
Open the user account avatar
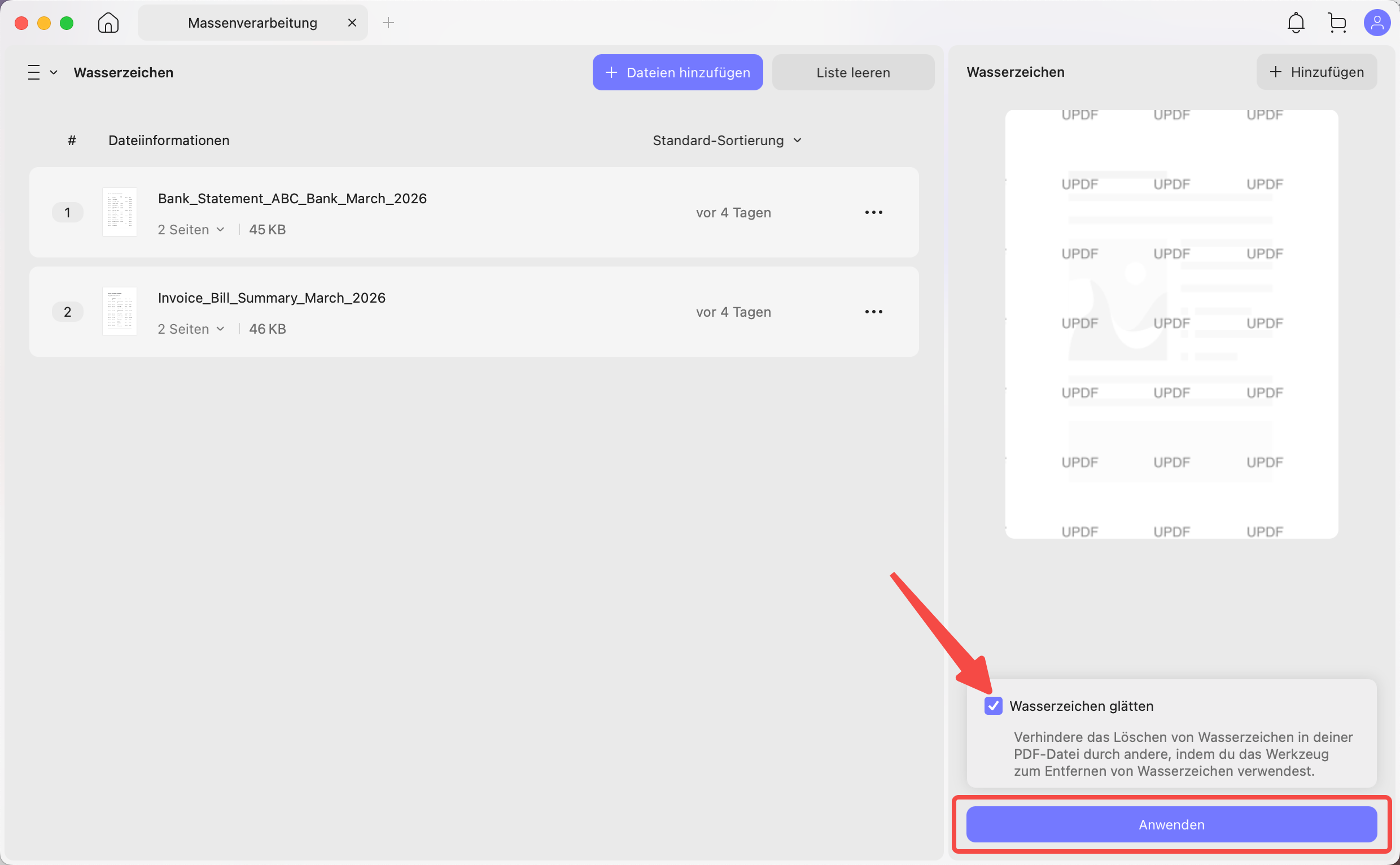point(1376,23)
